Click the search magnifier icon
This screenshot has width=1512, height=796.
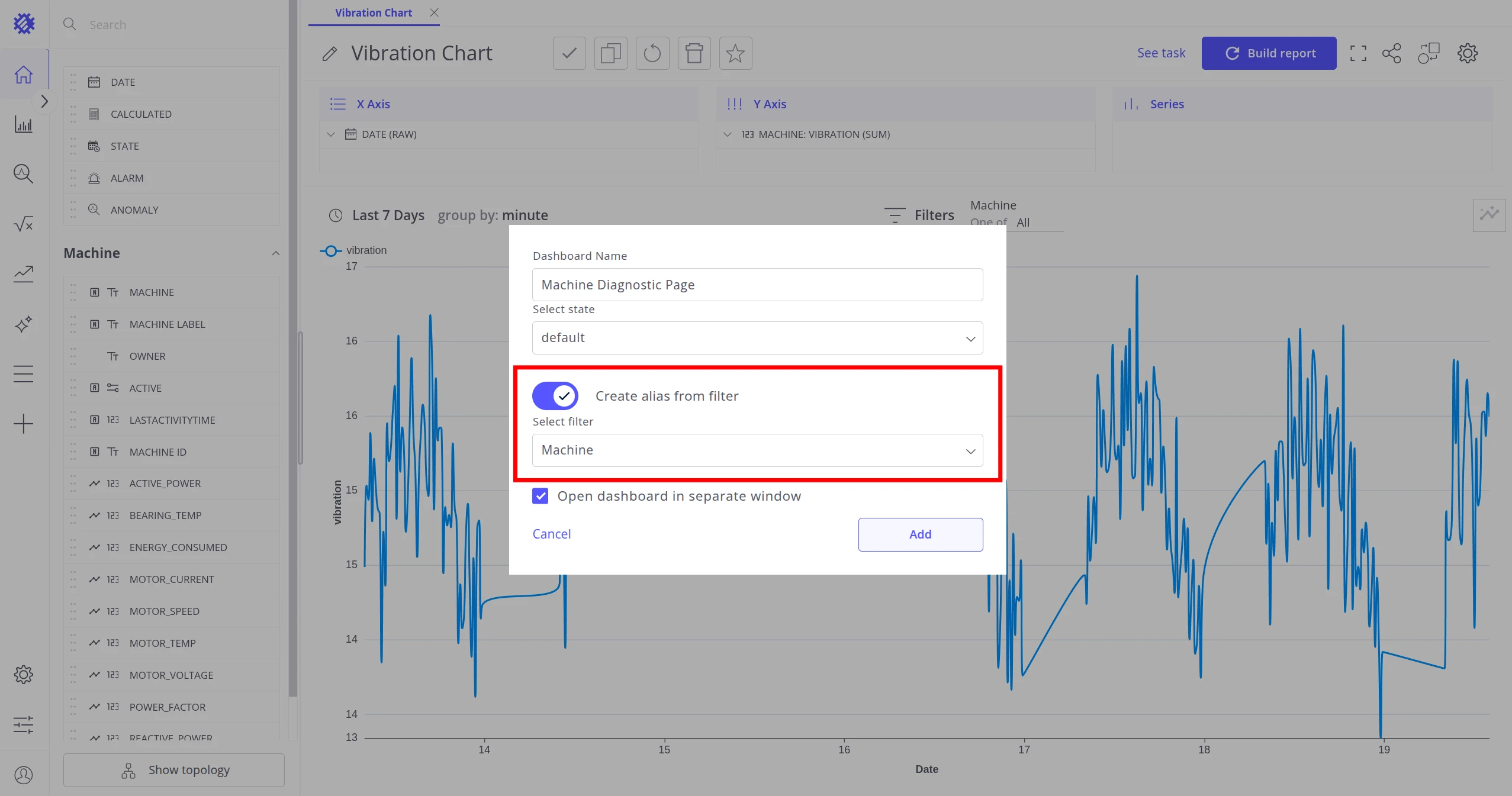coord(70,24)
